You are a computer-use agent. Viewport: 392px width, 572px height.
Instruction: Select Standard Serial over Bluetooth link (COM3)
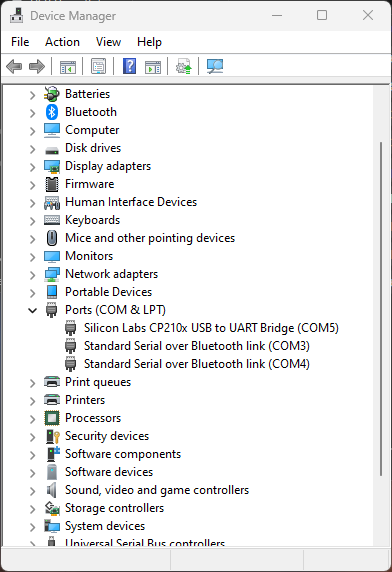point(197,346)
